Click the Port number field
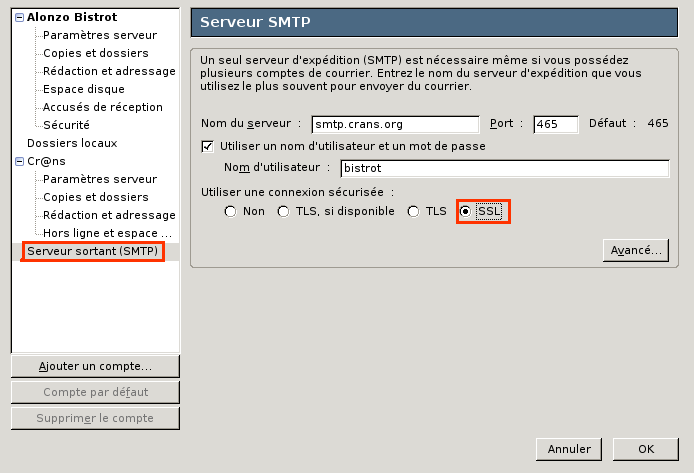The height and width of the screenshot is (474, 696). point(555,125)
